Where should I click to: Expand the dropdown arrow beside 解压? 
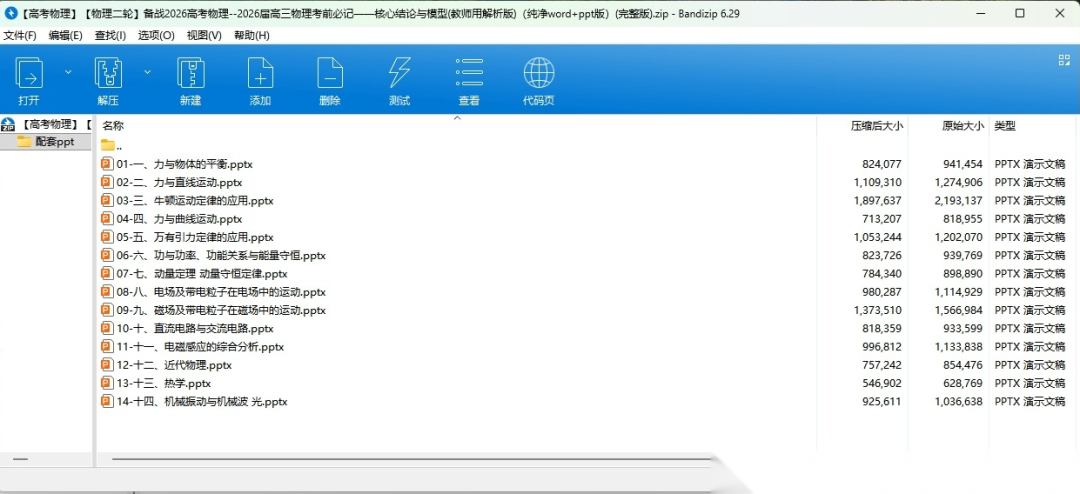[x=147, y=72]
